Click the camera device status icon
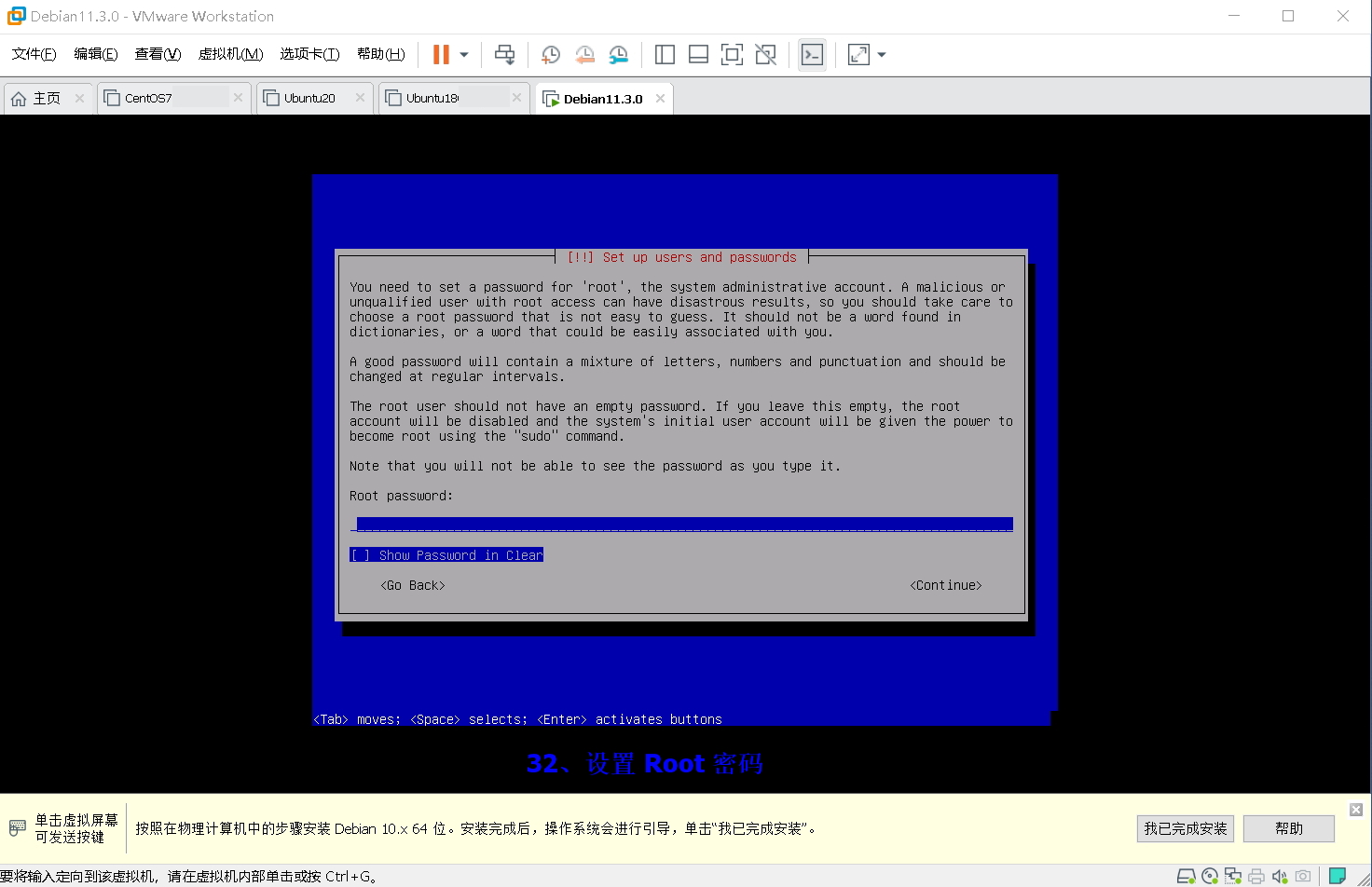The height and width of the screenshot is (887, 1372). coord(1303,876)
